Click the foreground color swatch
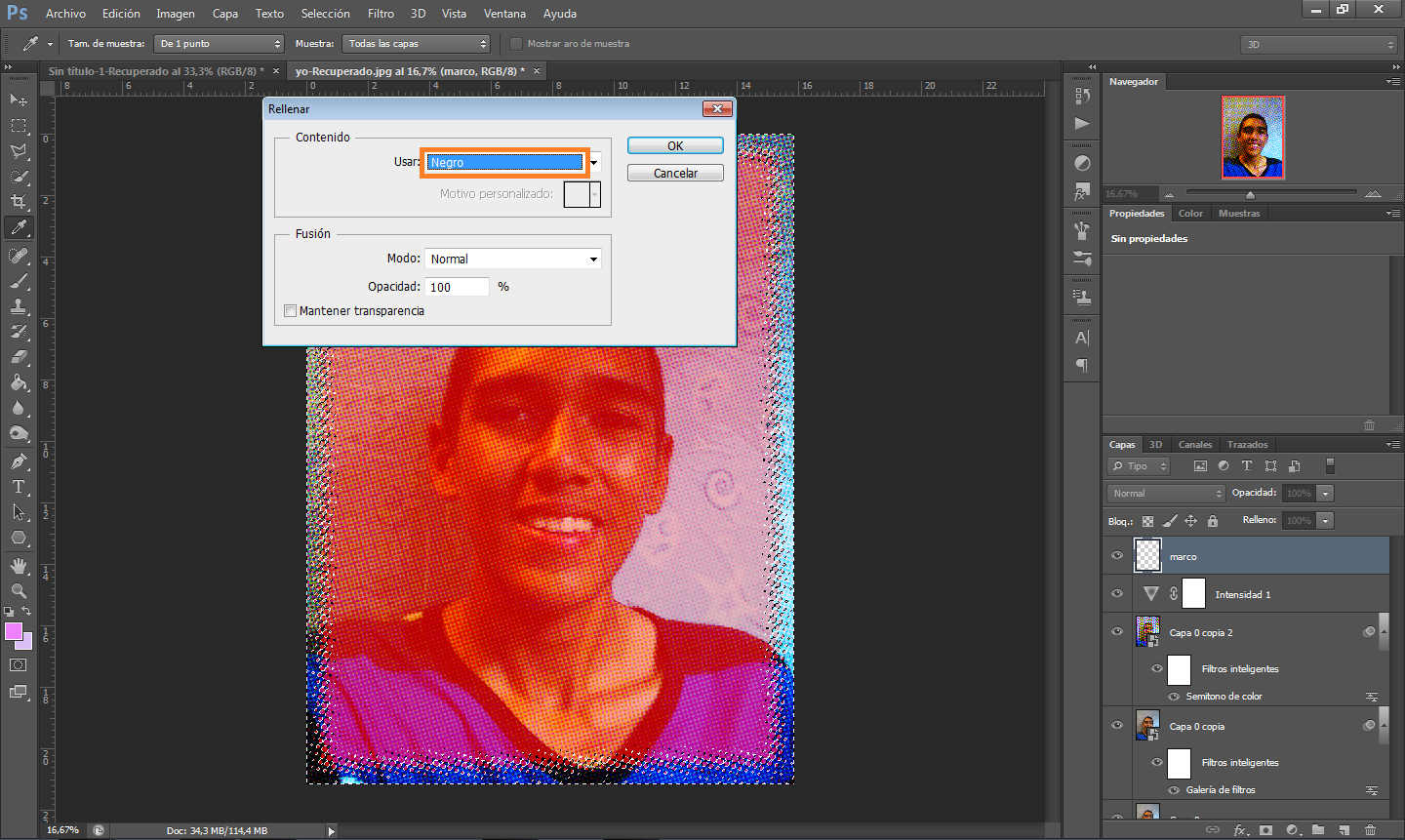This screenshot has width=1405, height=840. pos(13,632)
